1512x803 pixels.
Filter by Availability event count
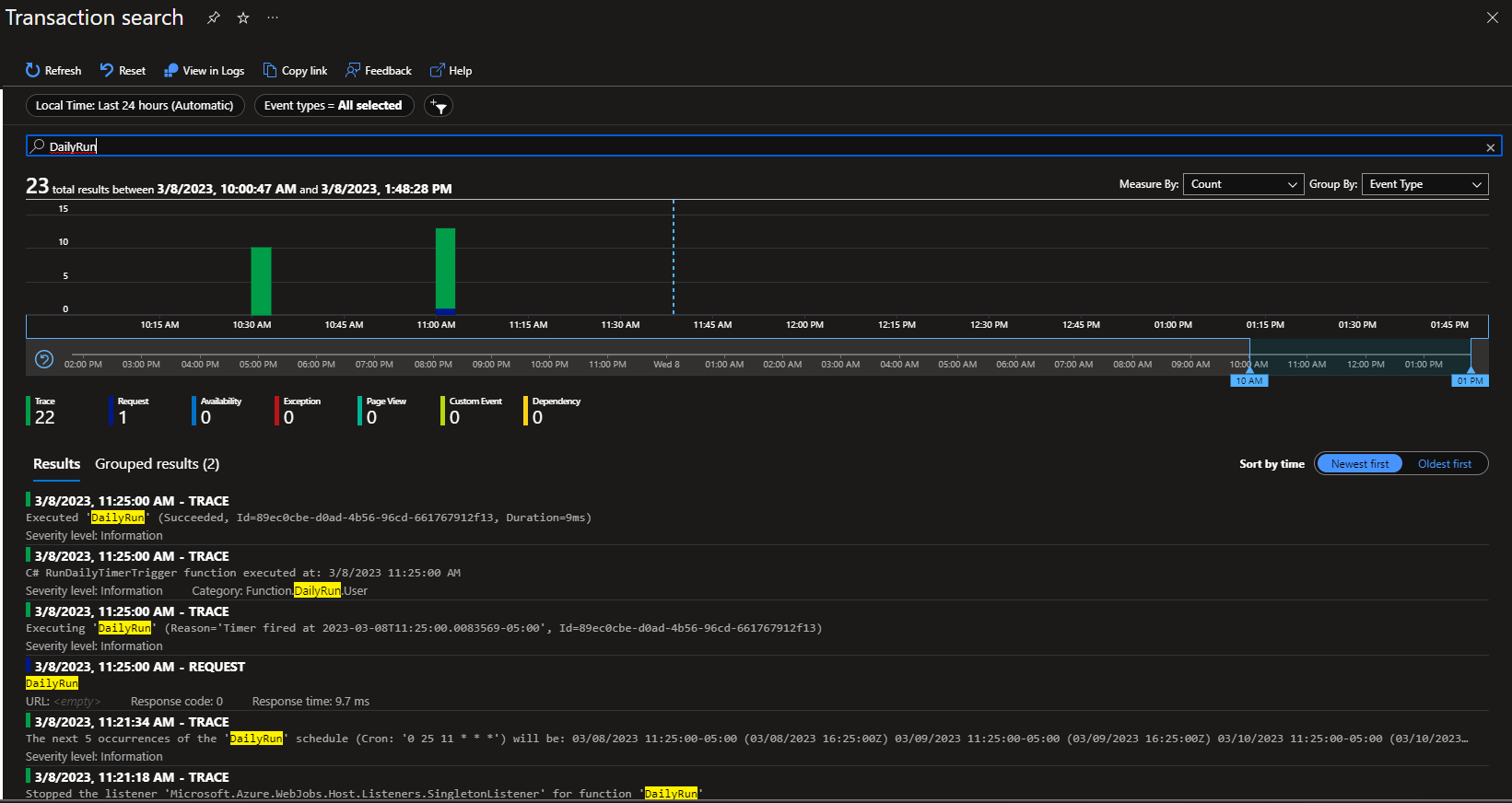(217, 411)
